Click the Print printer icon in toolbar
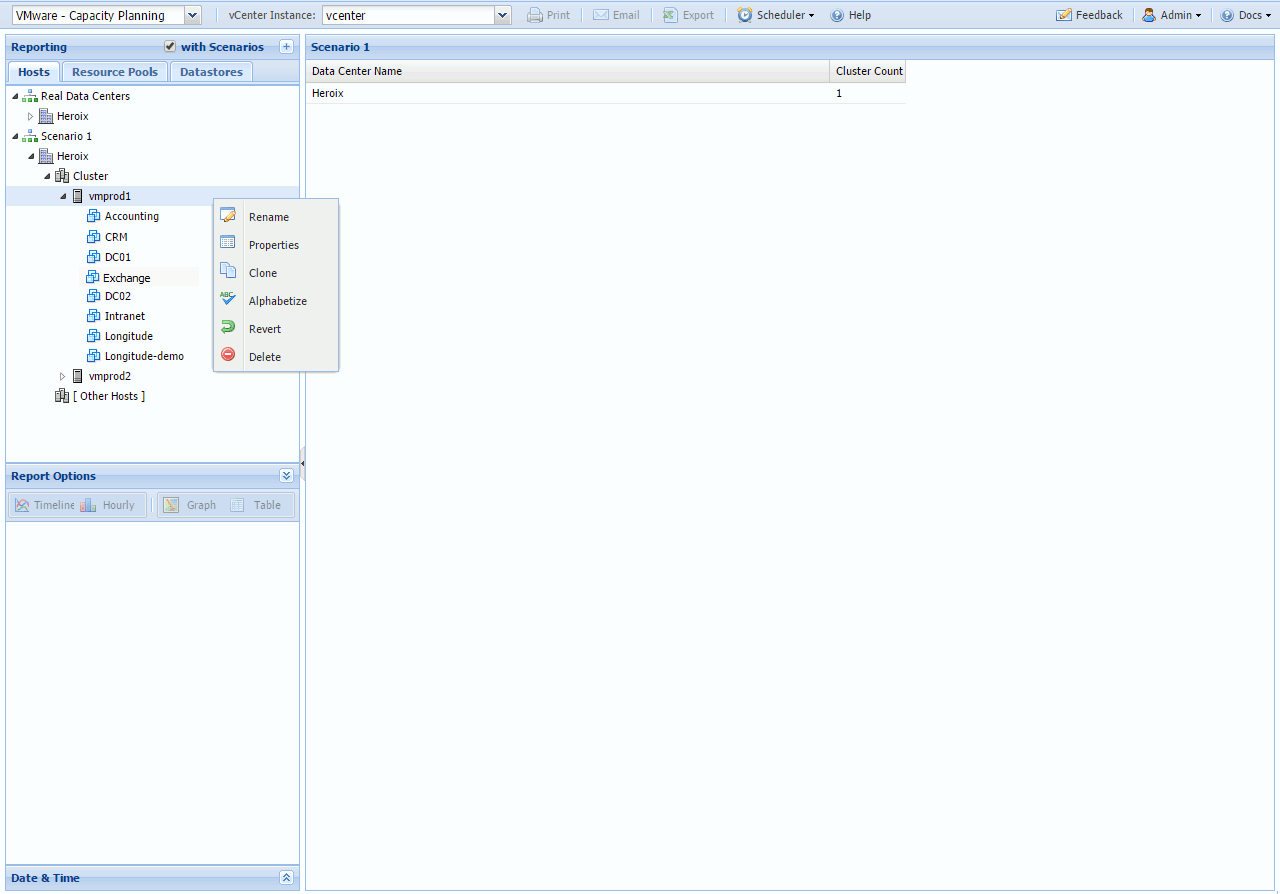This screenshot has width=1280, height=894. [535, 15]
